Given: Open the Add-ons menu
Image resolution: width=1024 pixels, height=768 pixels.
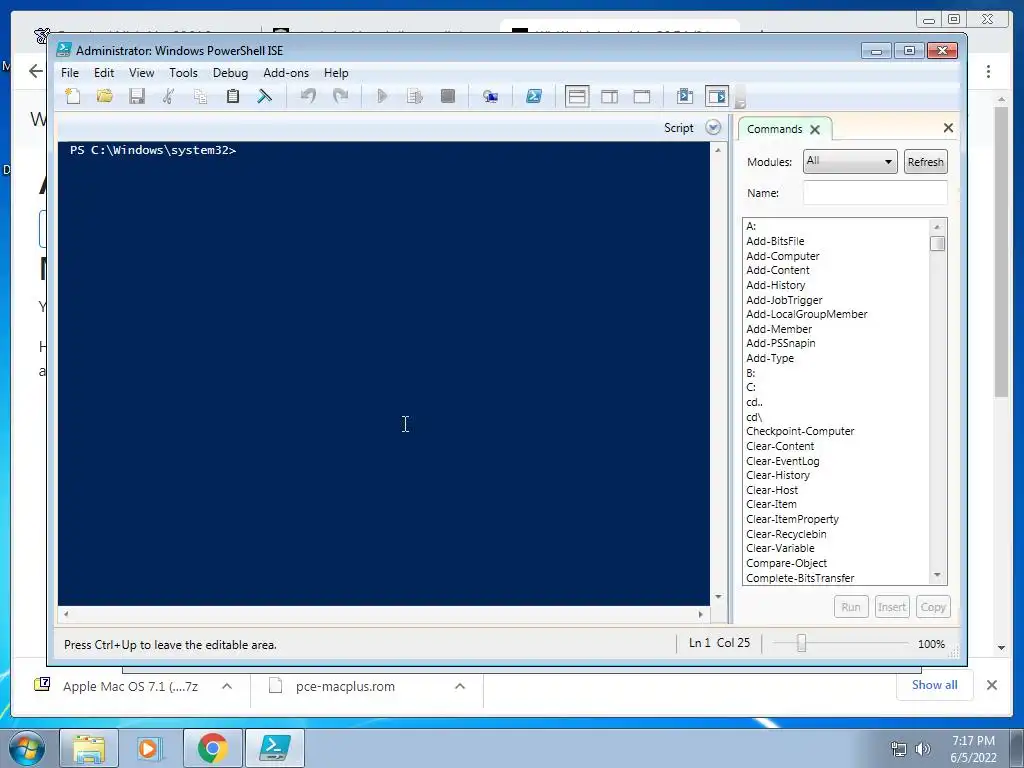Looking at the screenshot, I should tap(286, 72).
